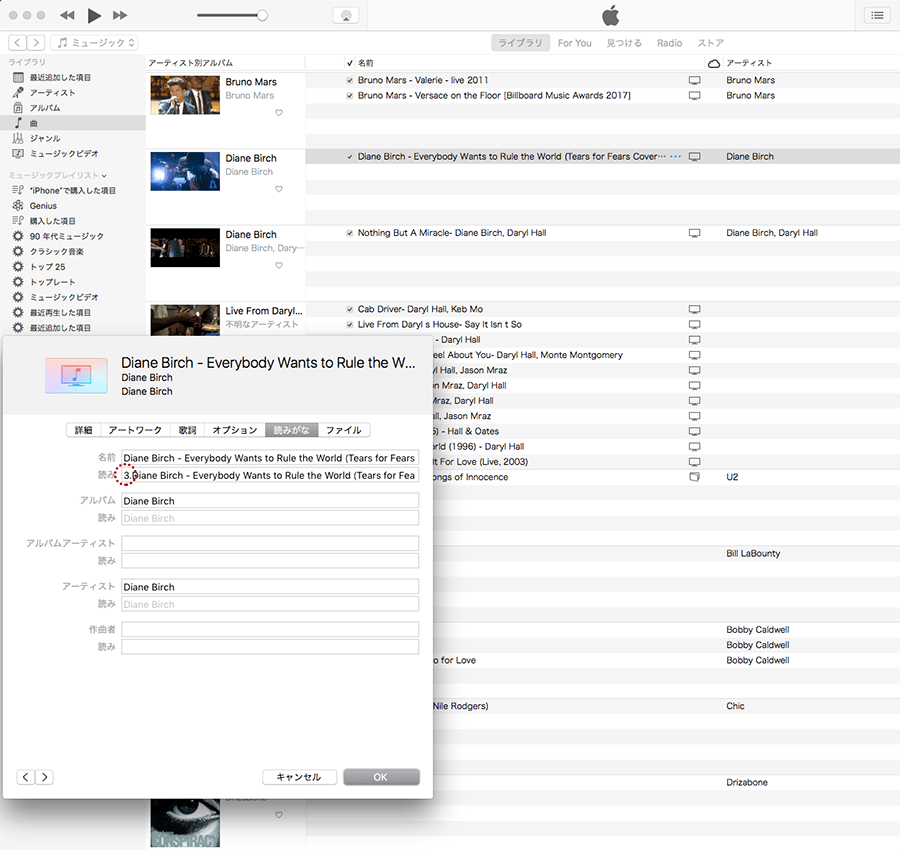The height and width of the screenshot is (850, 900).
Task: Uncheck the Cab Driver track checkbox
Action: [350, 309]
